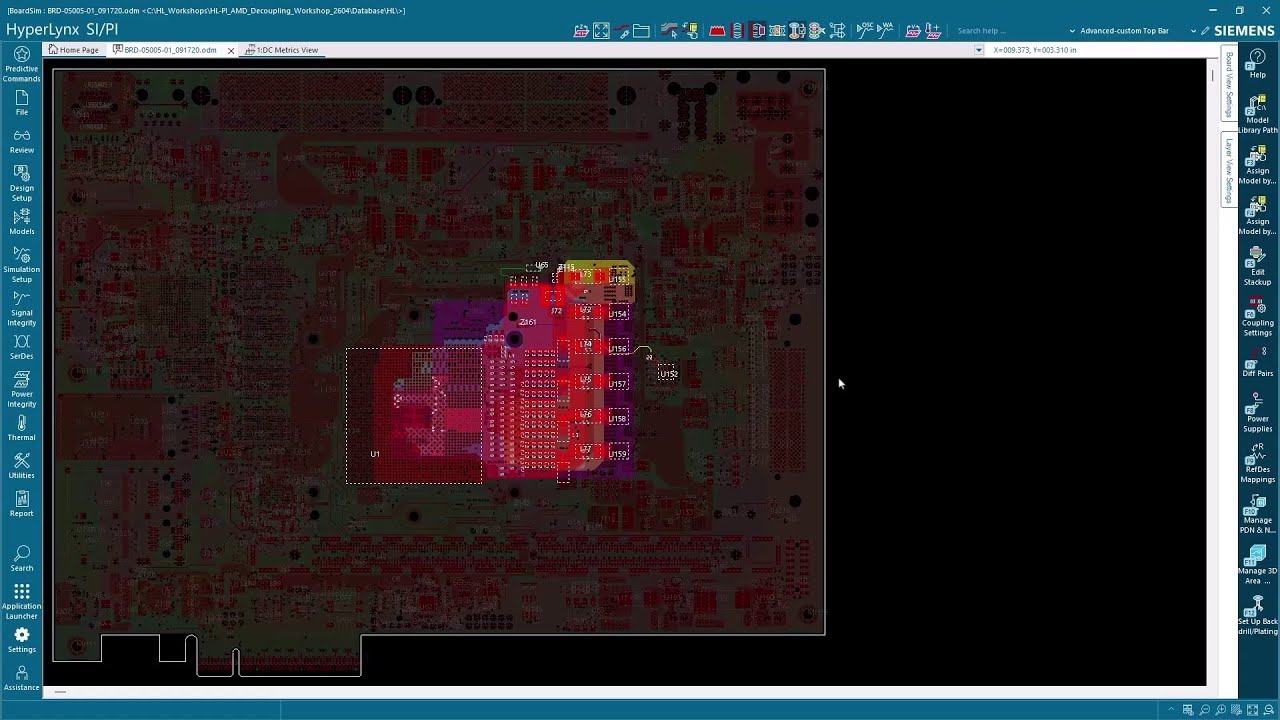The width and height of the screenshot is (1280, 720).
Task: Click the net-select cursor toolbar icon
Action: (x=669, y=31)
